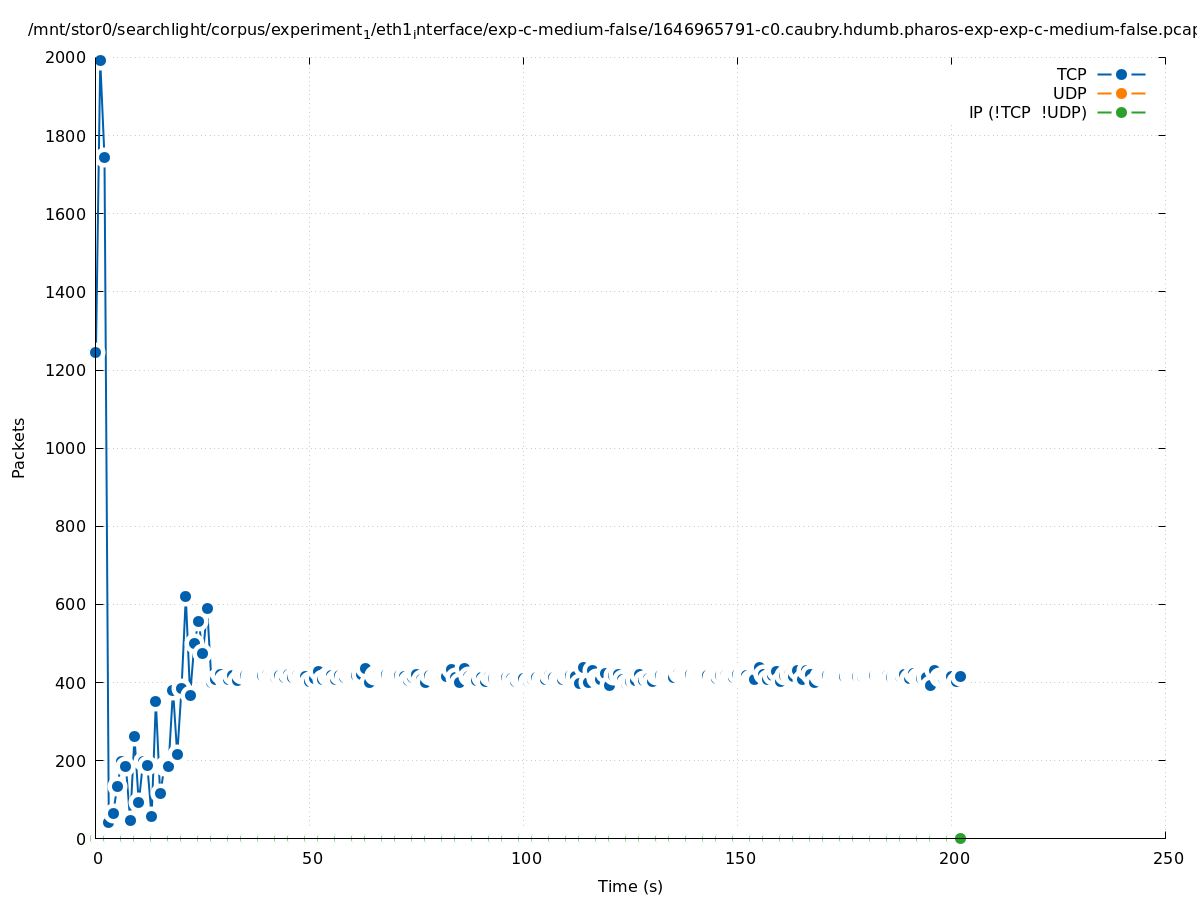Click the last blue TCP point of the series
This screenshot has width=1197, height=900.
click(960, 676)
